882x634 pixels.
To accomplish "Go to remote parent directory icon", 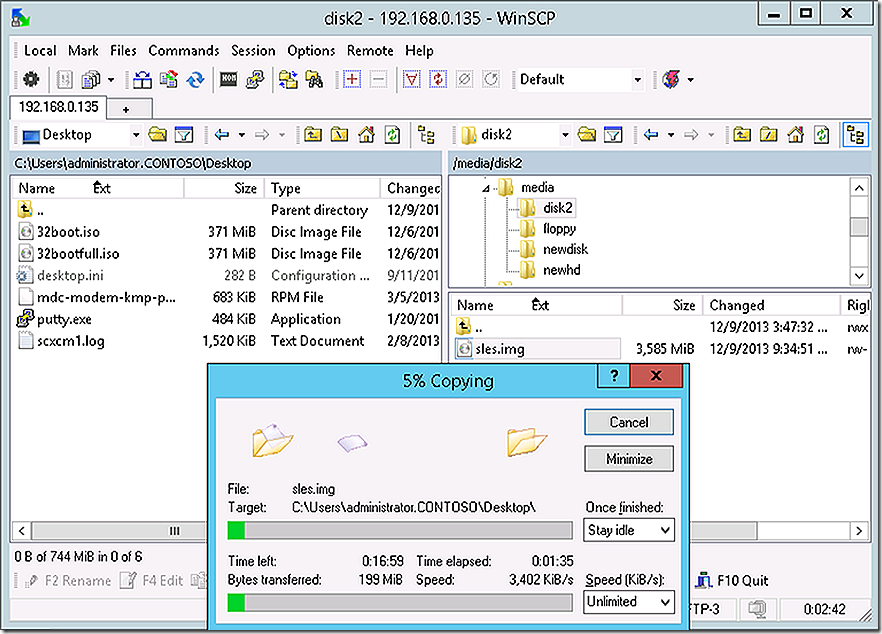I will tap(742, 134).
